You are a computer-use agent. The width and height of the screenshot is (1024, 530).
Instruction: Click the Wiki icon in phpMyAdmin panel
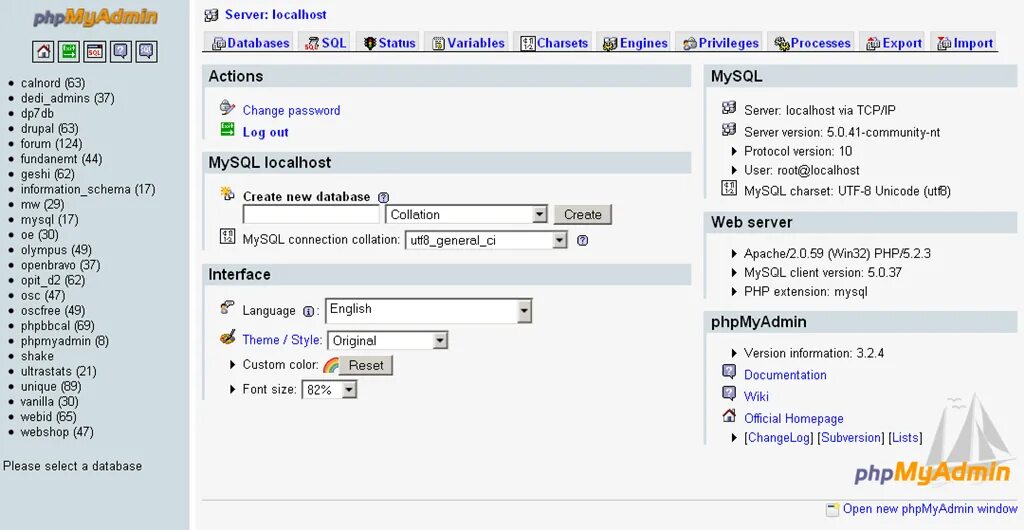pos(729,394)
